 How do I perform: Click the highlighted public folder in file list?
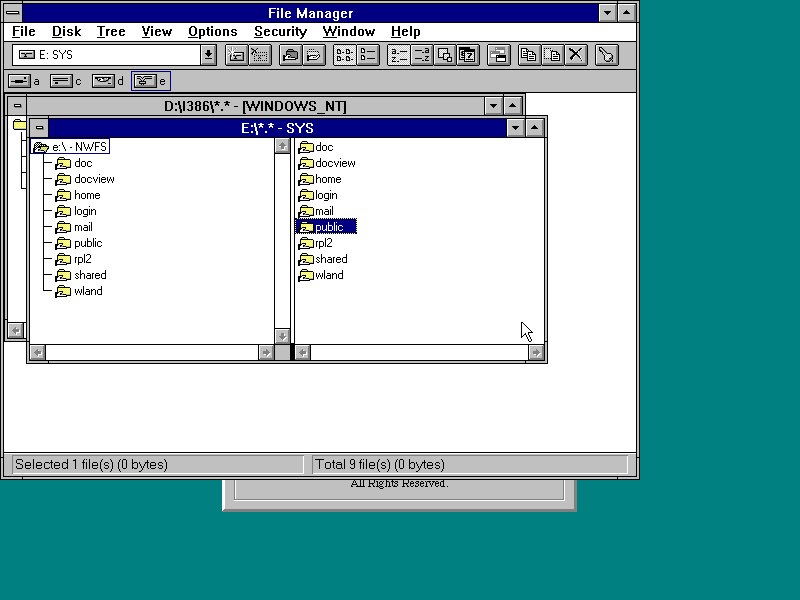[x=327, y=227]
